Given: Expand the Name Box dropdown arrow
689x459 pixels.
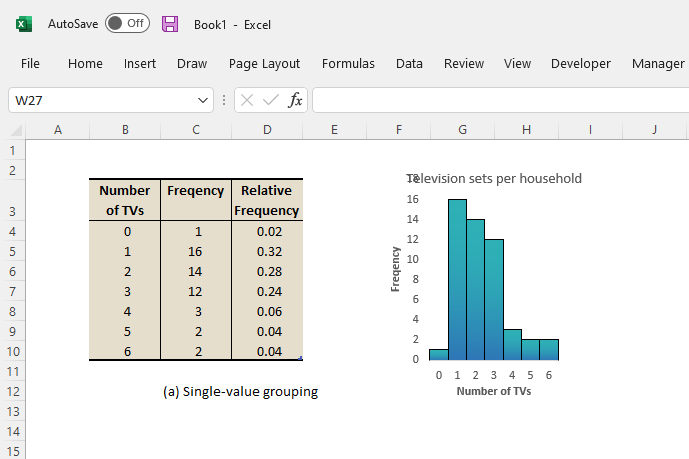Looking at the screenshot, I should point(203,100).
